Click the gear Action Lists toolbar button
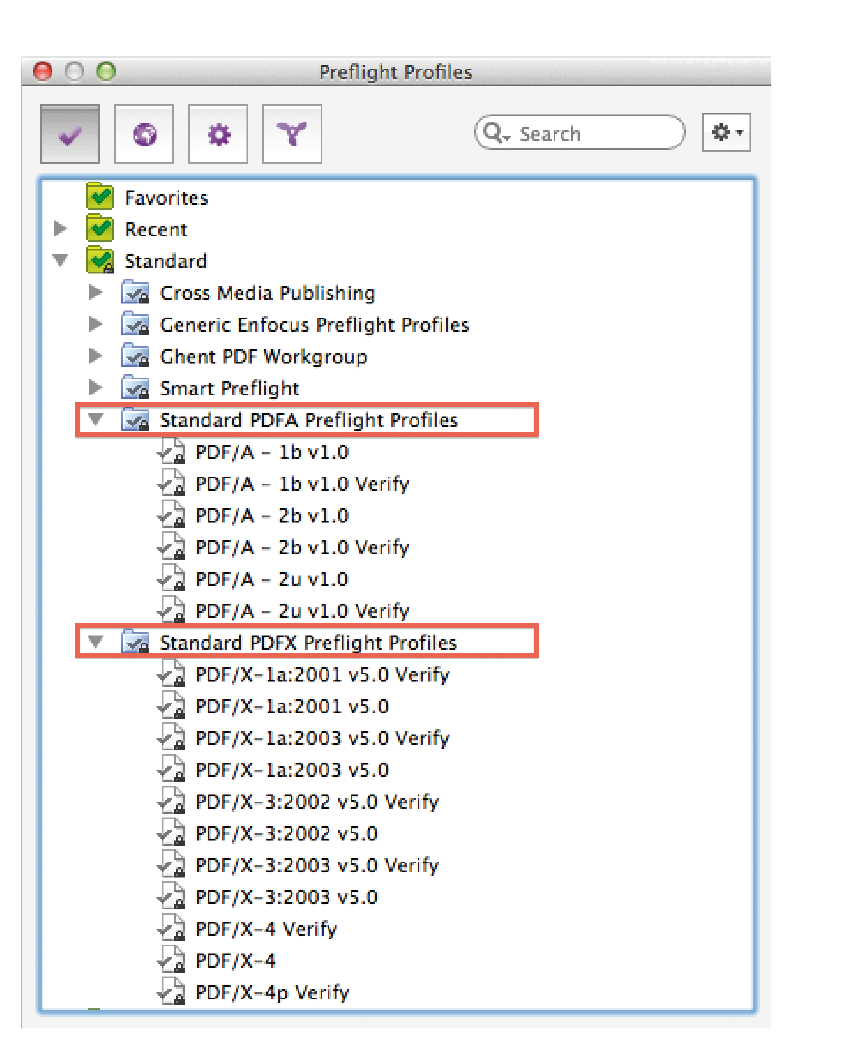The height and width of the screenshot is (1062, 865). point(217,134)
